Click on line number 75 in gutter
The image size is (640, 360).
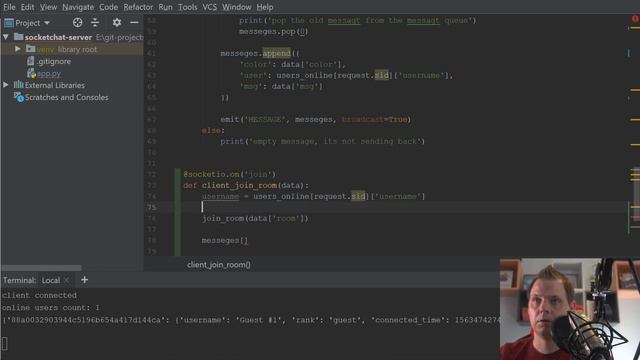pyautogui.click(x=151, y=207)
